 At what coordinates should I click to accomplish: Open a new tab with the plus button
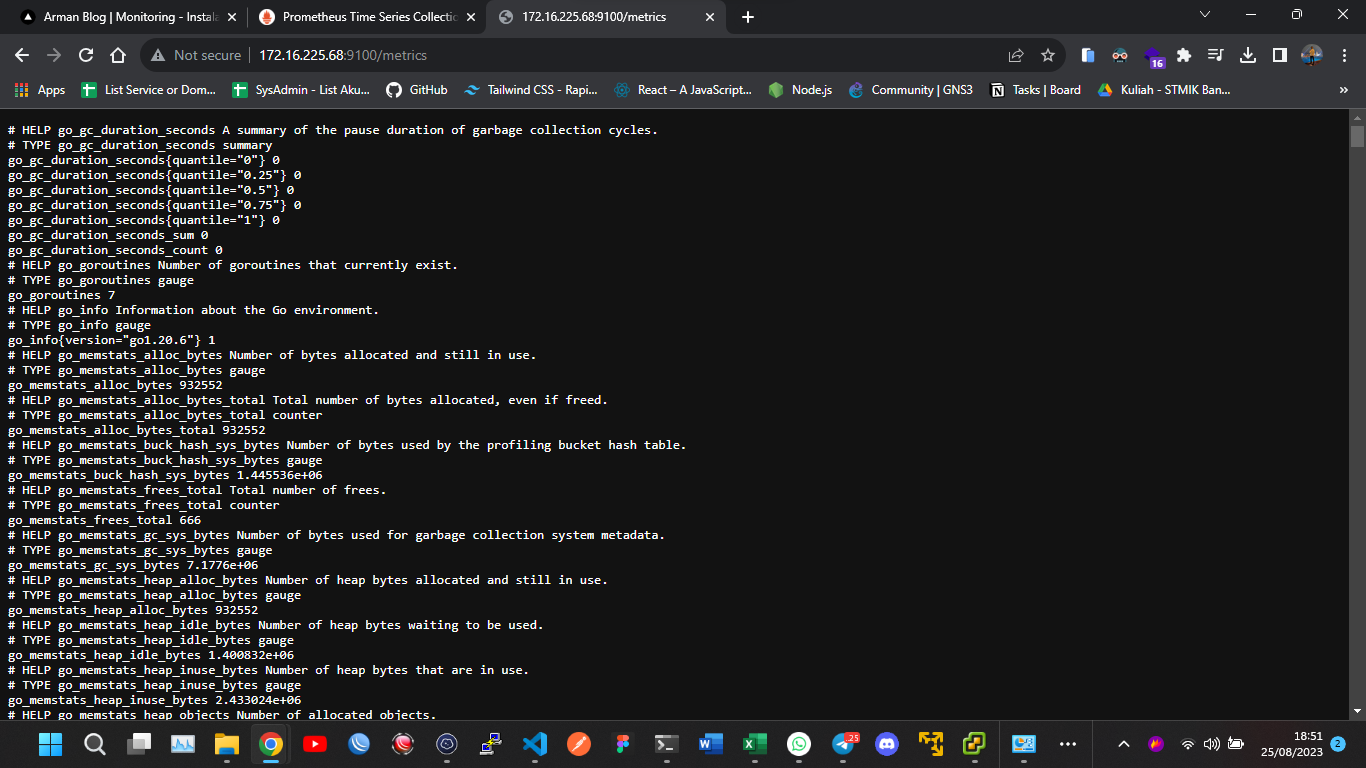pyautogui.click(x=747, y=17)
